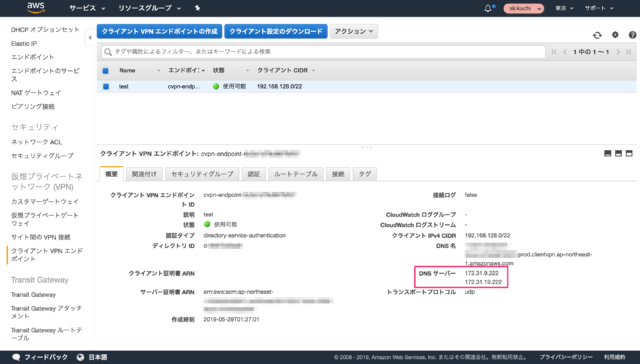Select the 192.168.128.0/22 cell in table

click(279, 87)
